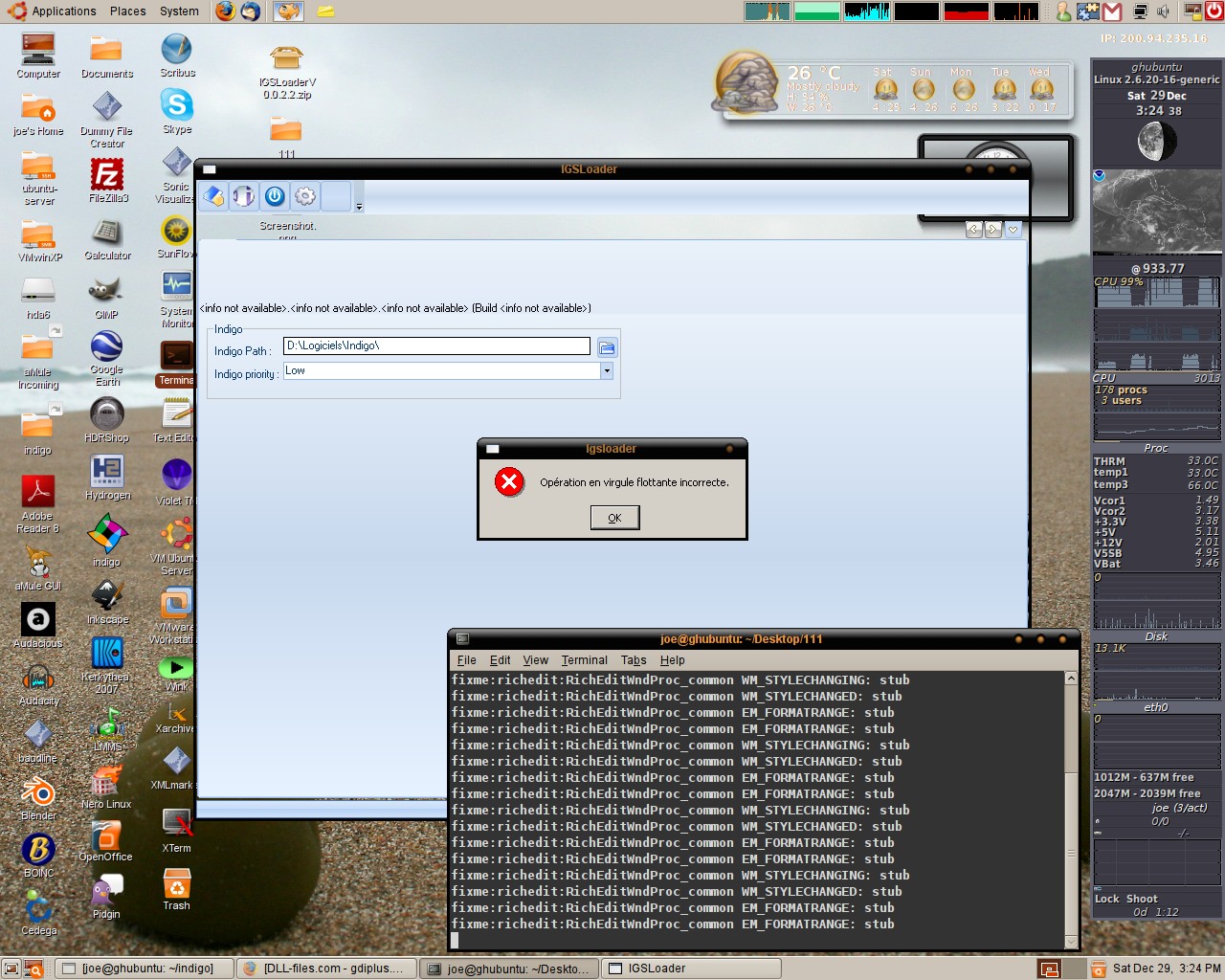Browse for Indigo path folder
Viewport: 1225px width, 980px height.
click(x=607, y=347)
